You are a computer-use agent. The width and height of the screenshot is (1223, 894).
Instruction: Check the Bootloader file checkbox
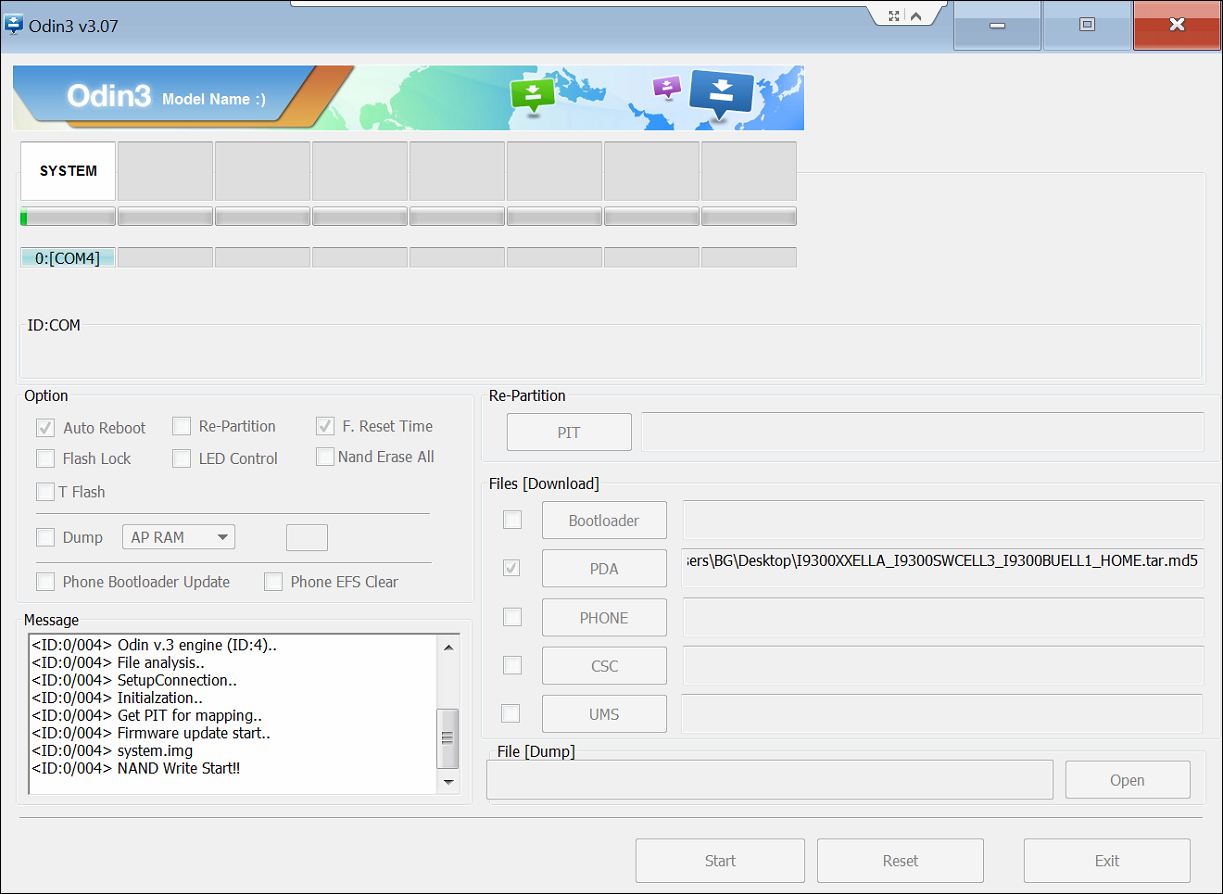512,520
